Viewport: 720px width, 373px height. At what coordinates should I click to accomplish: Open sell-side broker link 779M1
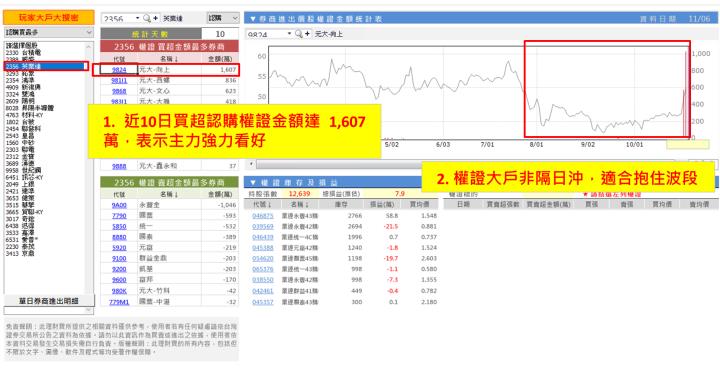point(119,302)
